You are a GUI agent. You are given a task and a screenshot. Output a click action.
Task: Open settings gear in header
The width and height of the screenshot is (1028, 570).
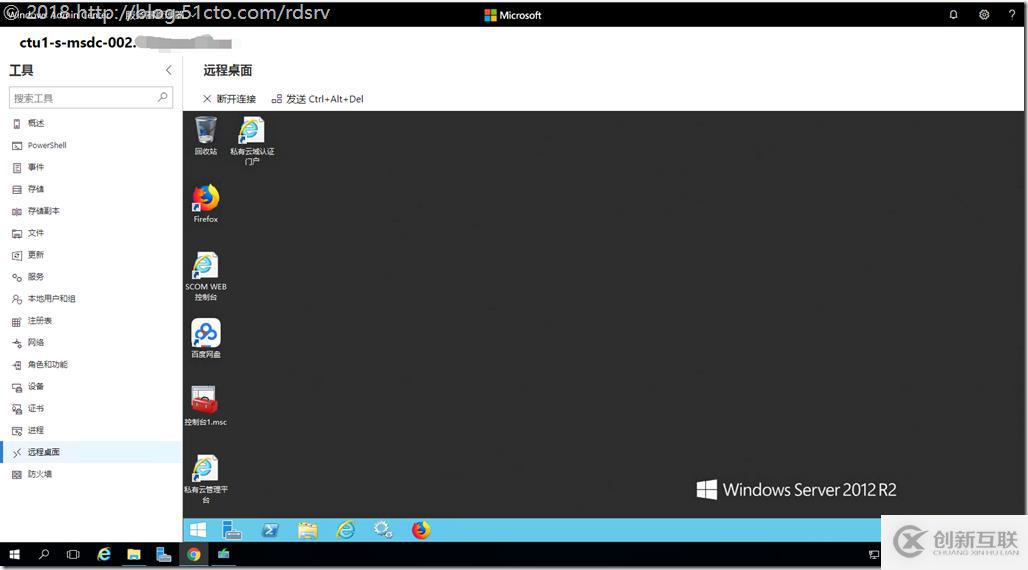[x=984, y=14]
